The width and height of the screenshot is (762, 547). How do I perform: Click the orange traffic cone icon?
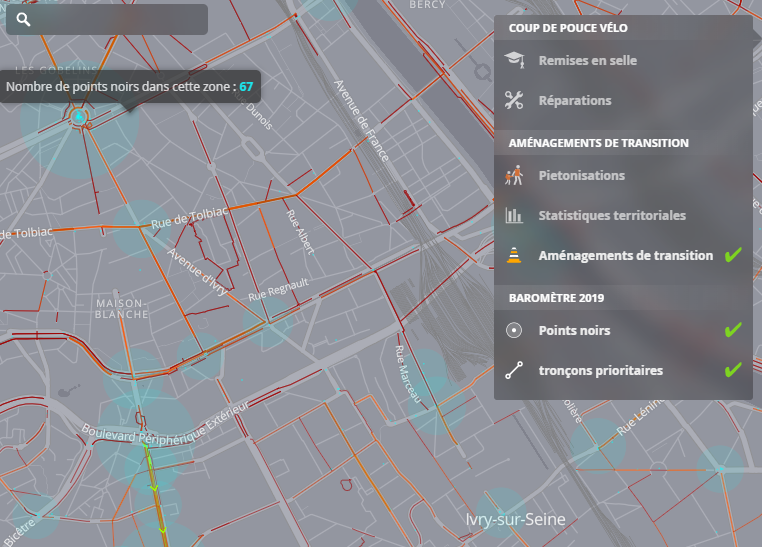[x=514, y=255]
